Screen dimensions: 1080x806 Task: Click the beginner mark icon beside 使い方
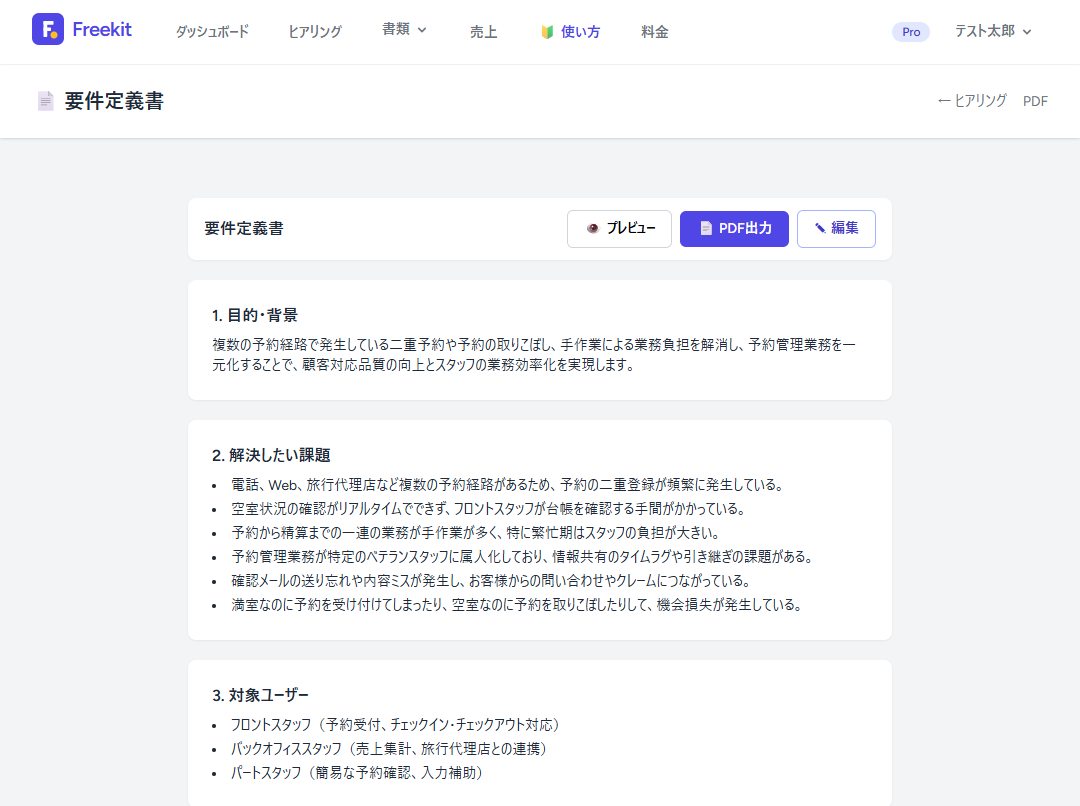pos(548,32)
